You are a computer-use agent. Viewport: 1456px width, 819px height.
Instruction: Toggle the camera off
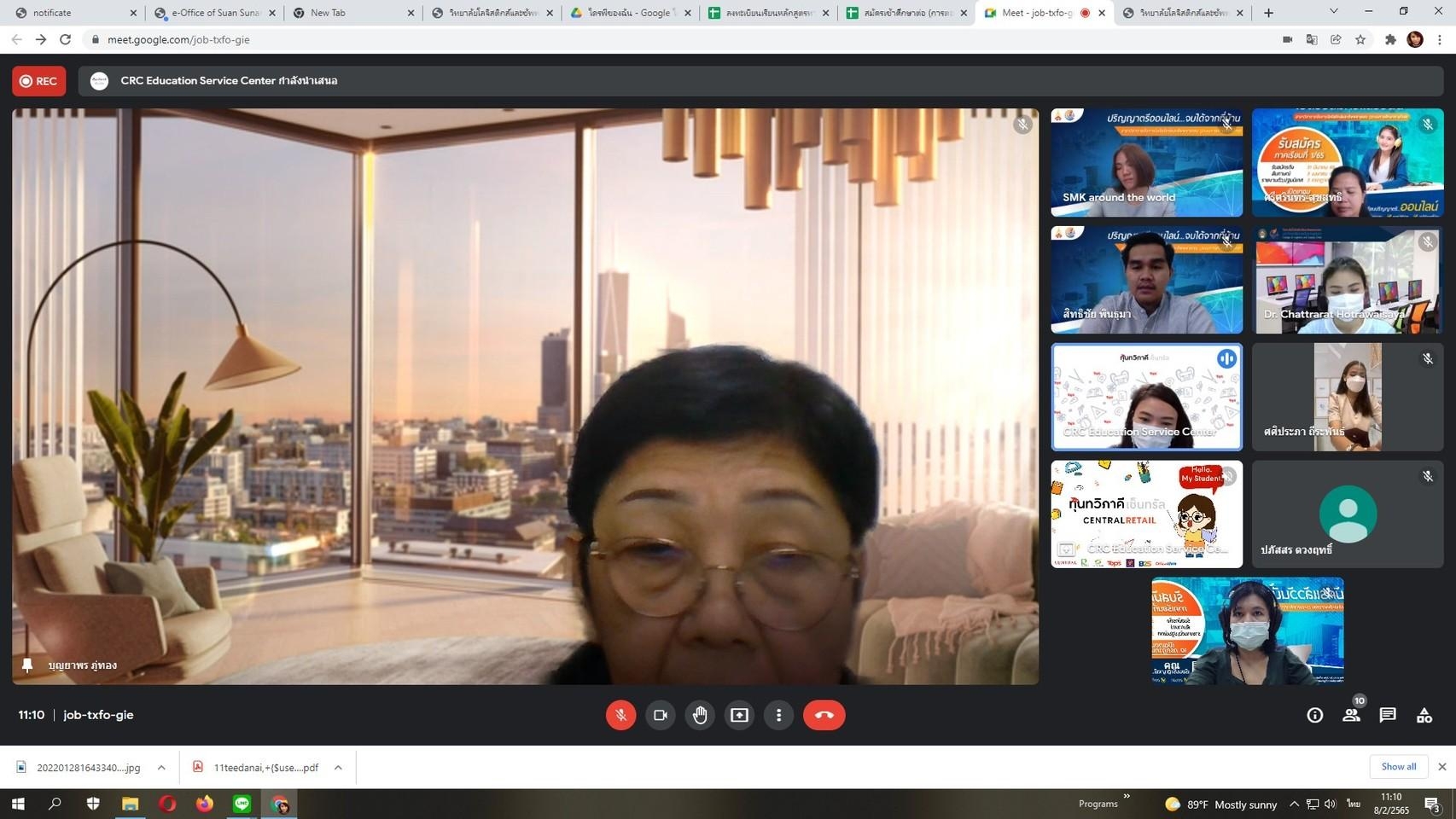pyautogui.click(x=660, y=715)
